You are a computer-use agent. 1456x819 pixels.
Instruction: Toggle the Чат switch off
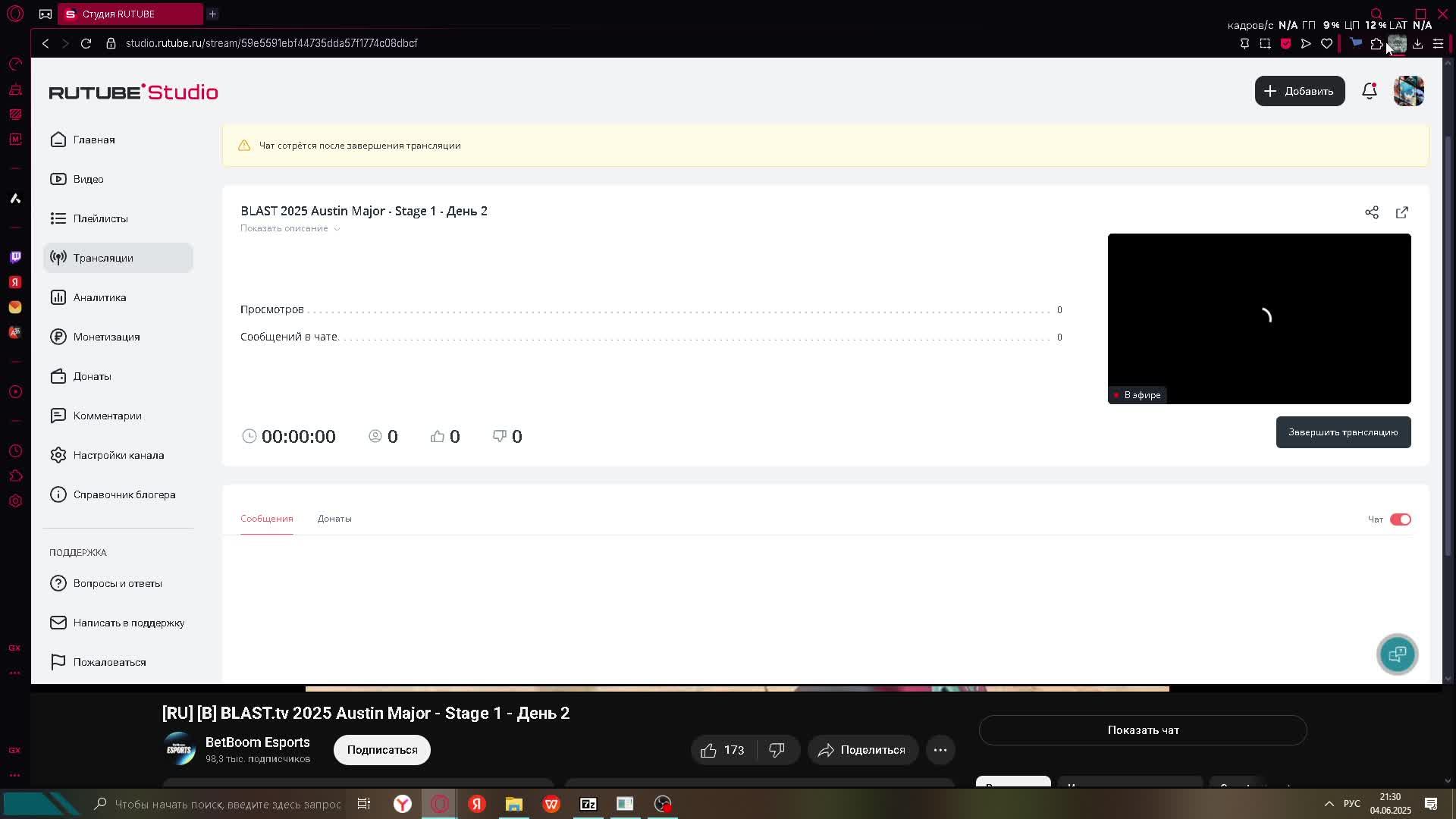[x=1401, y=519]
